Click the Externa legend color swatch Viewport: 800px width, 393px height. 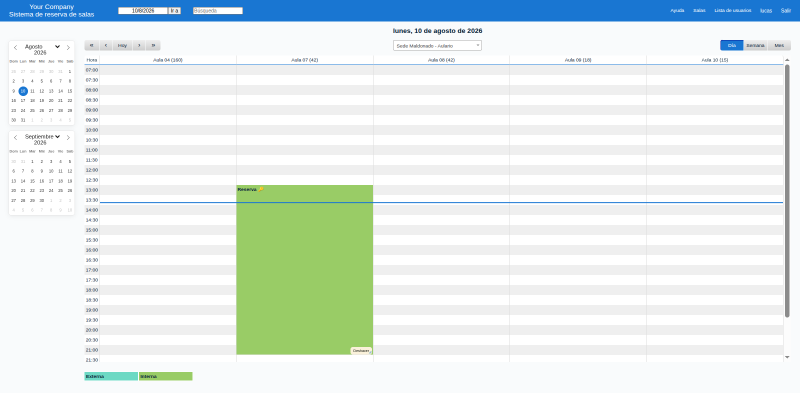coord(111,376)
